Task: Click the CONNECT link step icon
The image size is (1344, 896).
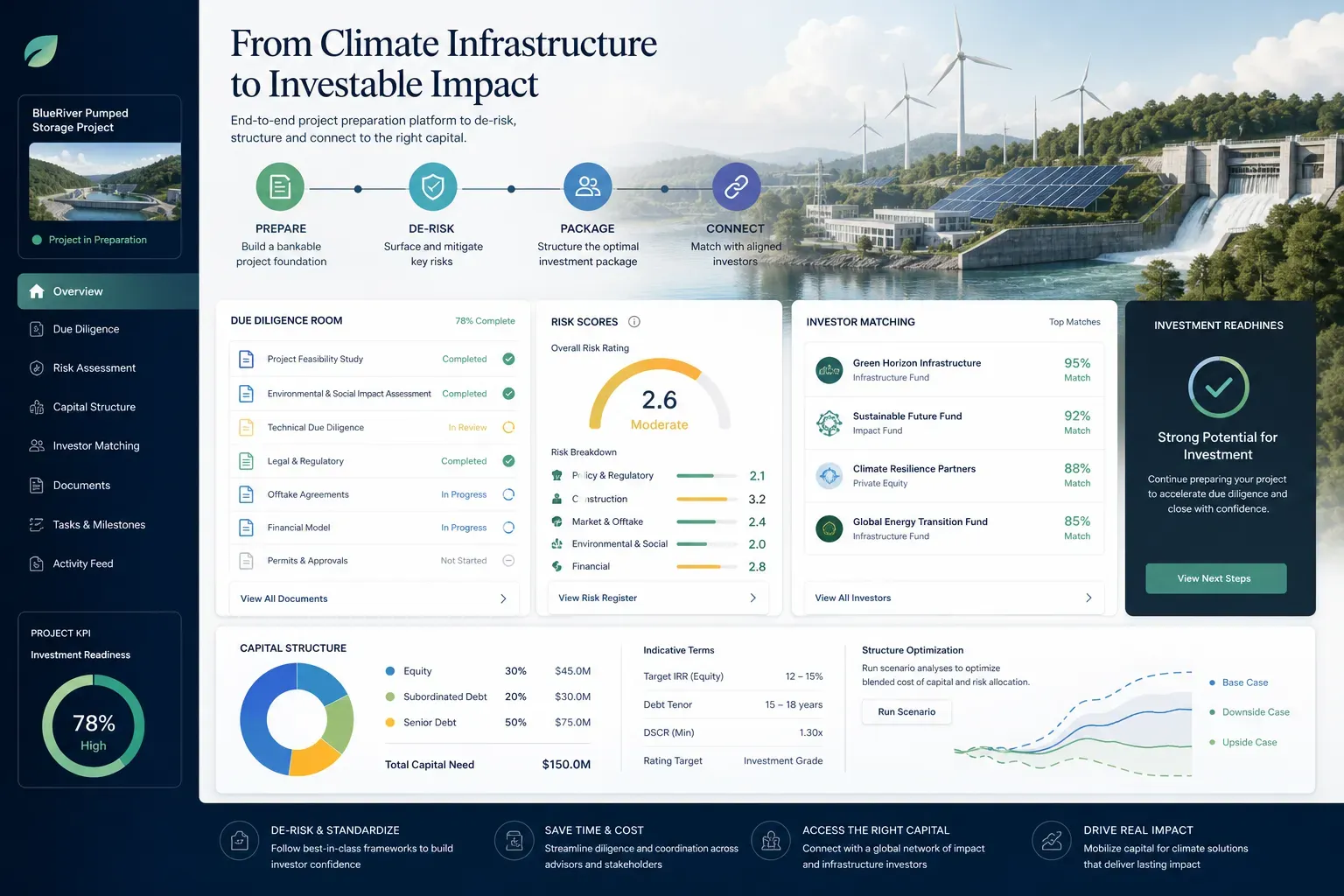Action: 736,186
